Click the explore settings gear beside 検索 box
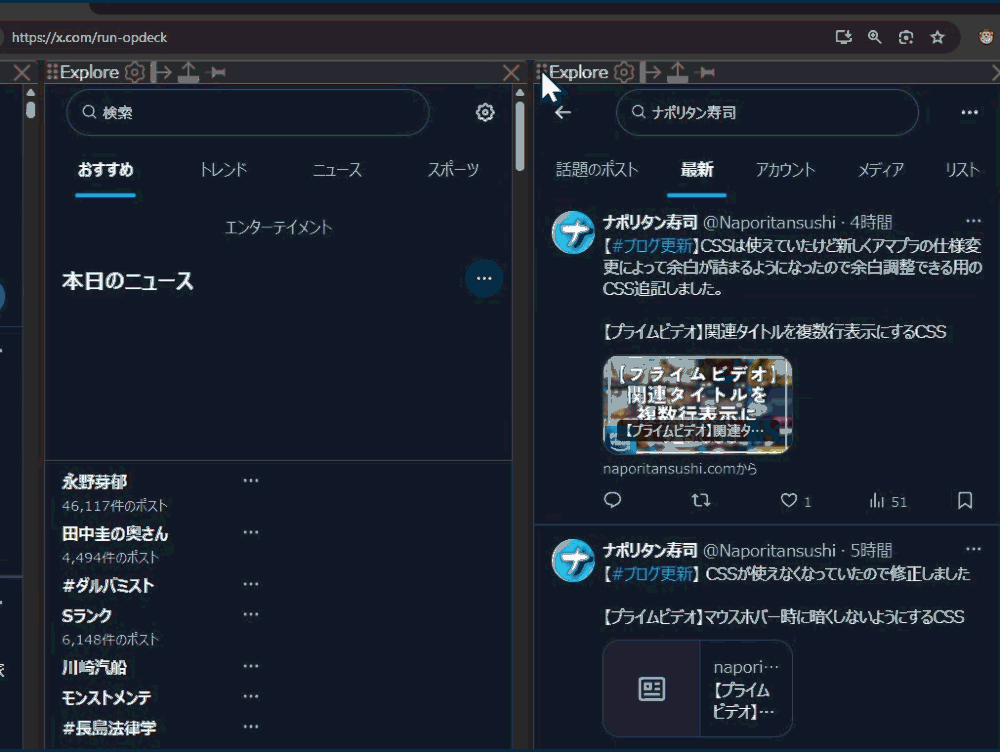The width and height of the screenshot is (1000, 752). coord(485,112)
